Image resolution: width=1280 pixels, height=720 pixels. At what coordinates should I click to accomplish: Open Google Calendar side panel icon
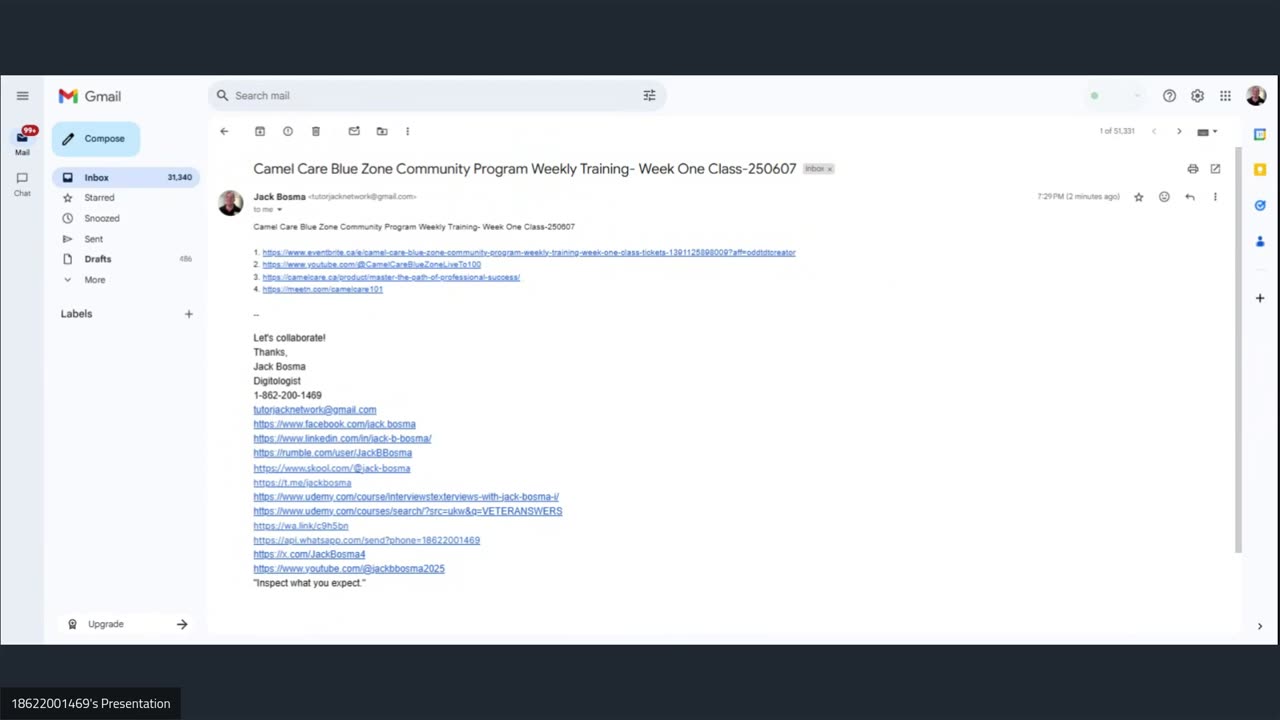click(x=1260, y=134)
